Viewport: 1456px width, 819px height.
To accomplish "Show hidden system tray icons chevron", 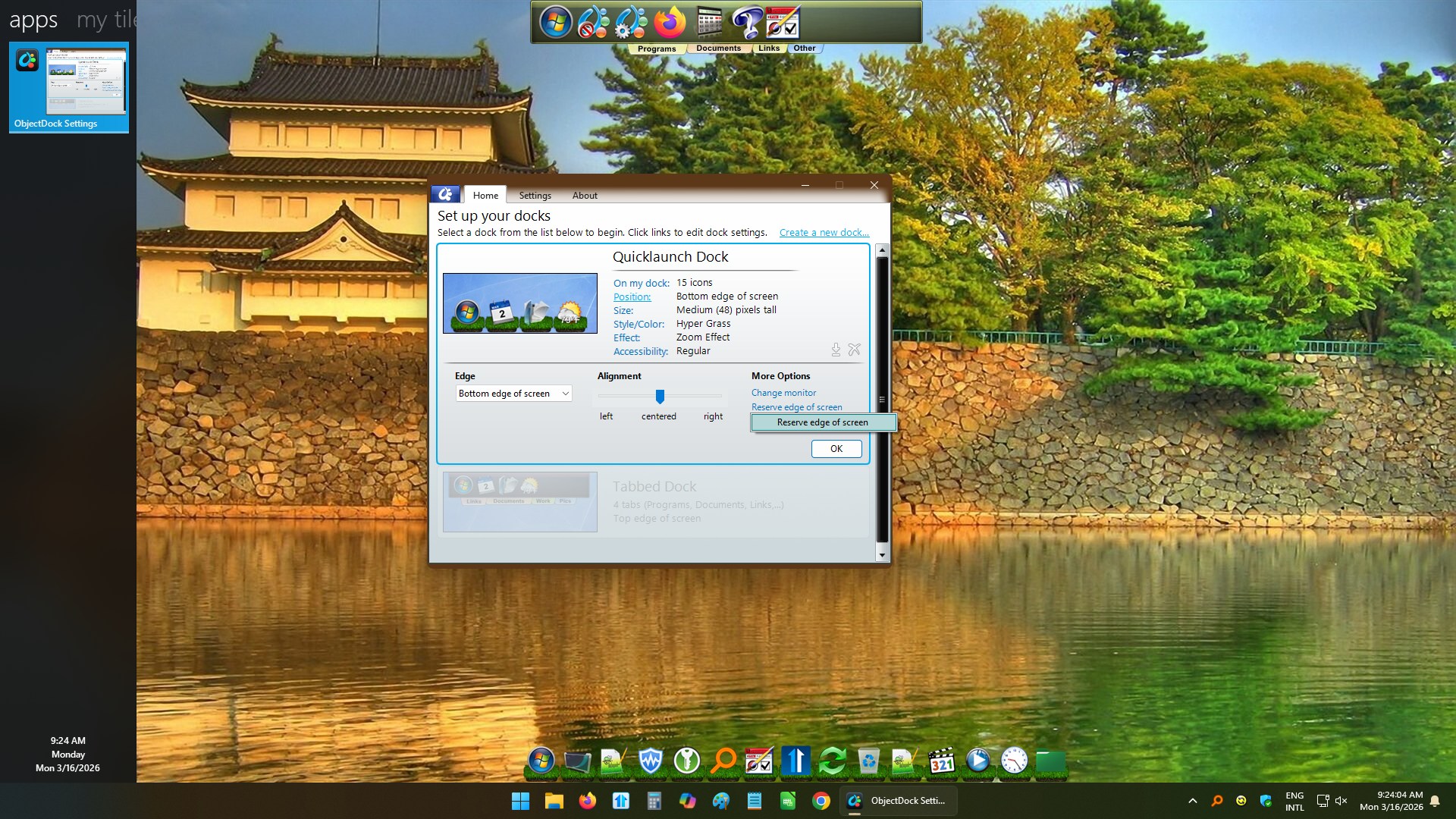I will 1192,801.
